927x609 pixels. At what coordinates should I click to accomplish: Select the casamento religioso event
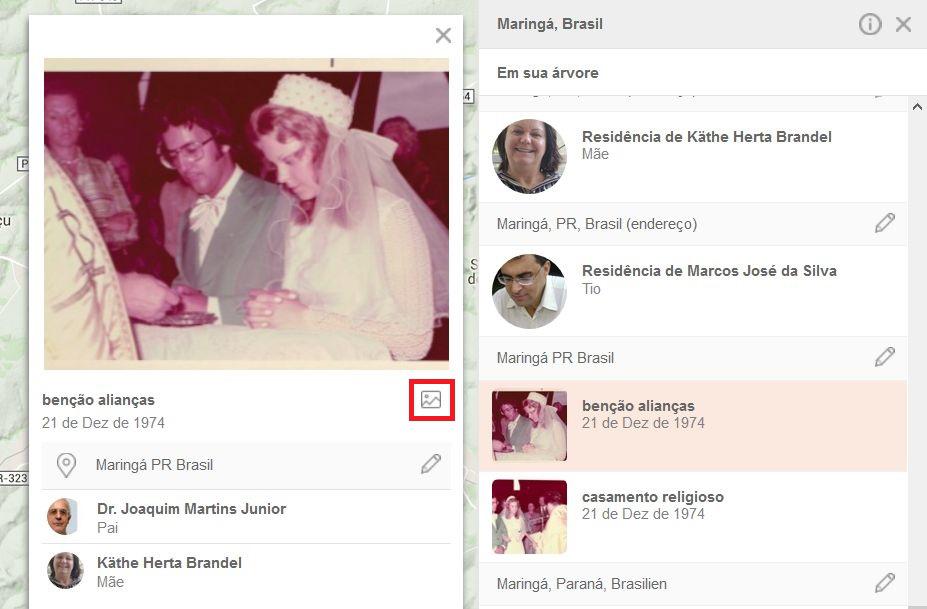pyautogui.click(x=693, y=517)
